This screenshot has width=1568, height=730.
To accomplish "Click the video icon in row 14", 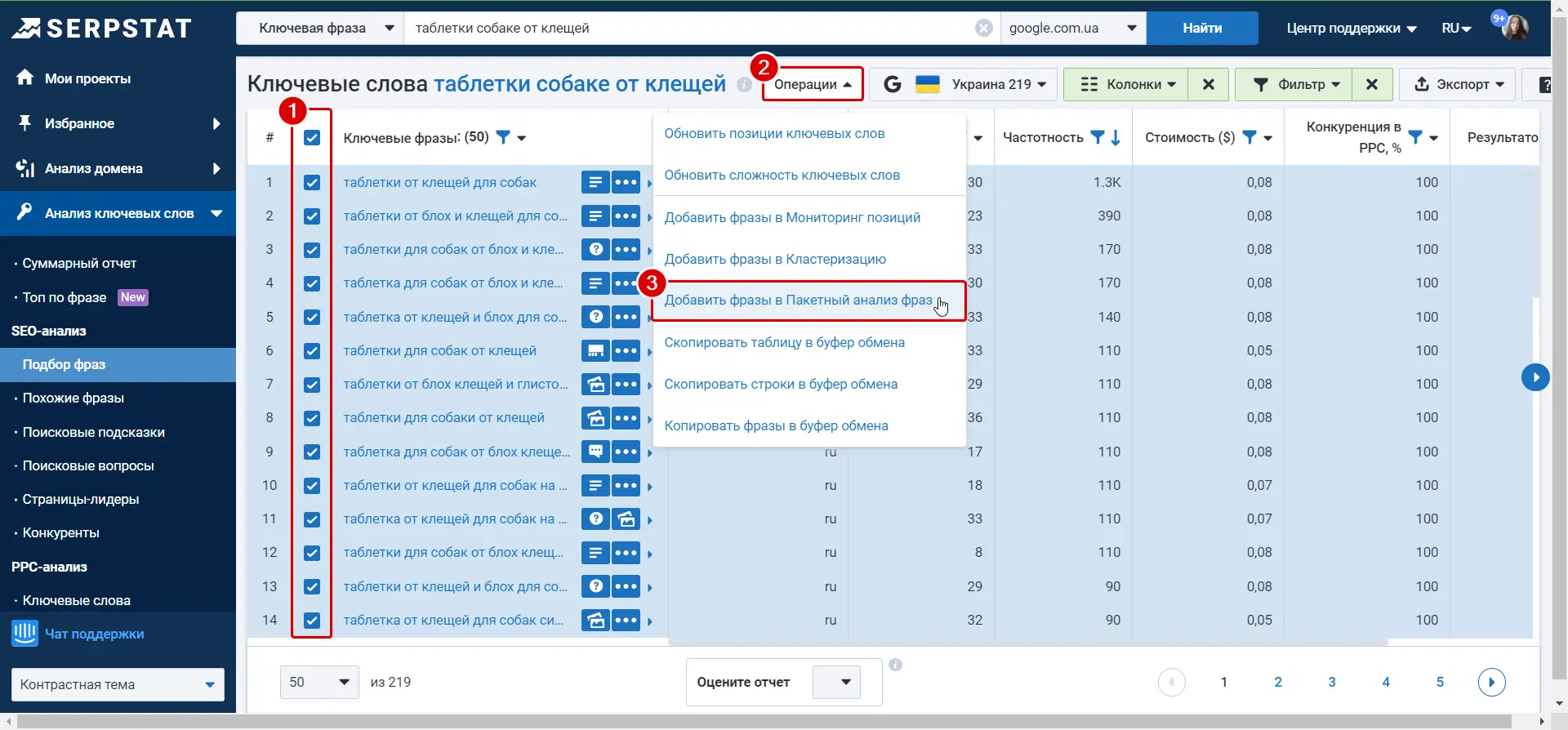I will 595,620.
